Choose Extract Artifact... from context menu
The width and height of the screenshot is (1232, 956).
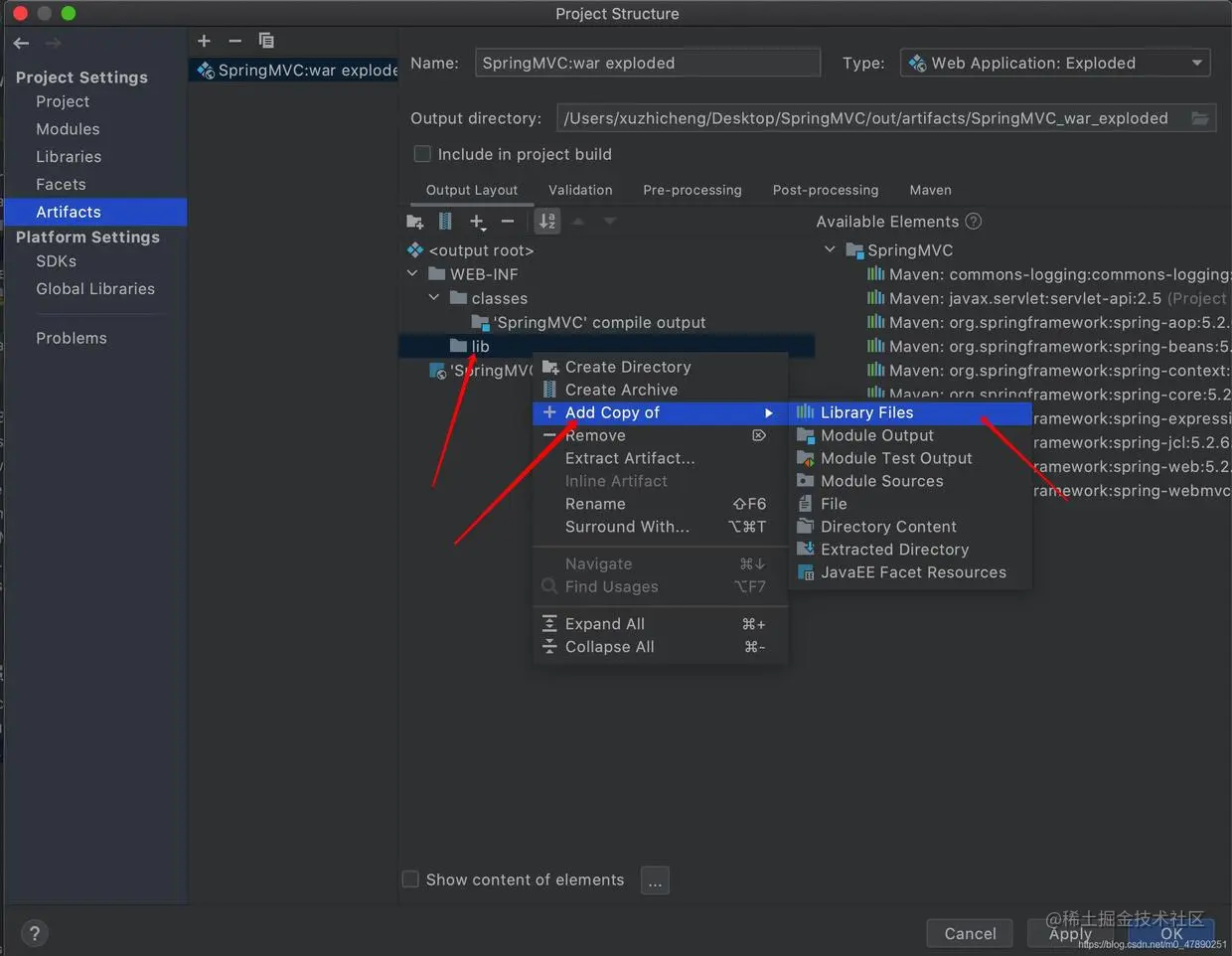click(x=661, y=458)
